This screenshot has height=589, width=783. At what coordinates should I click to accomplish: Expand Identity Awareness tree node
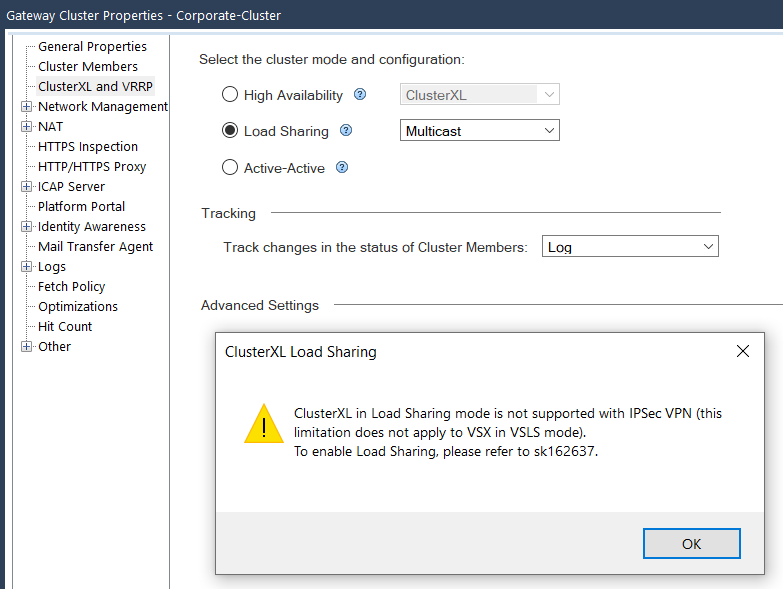pos(26,226)
